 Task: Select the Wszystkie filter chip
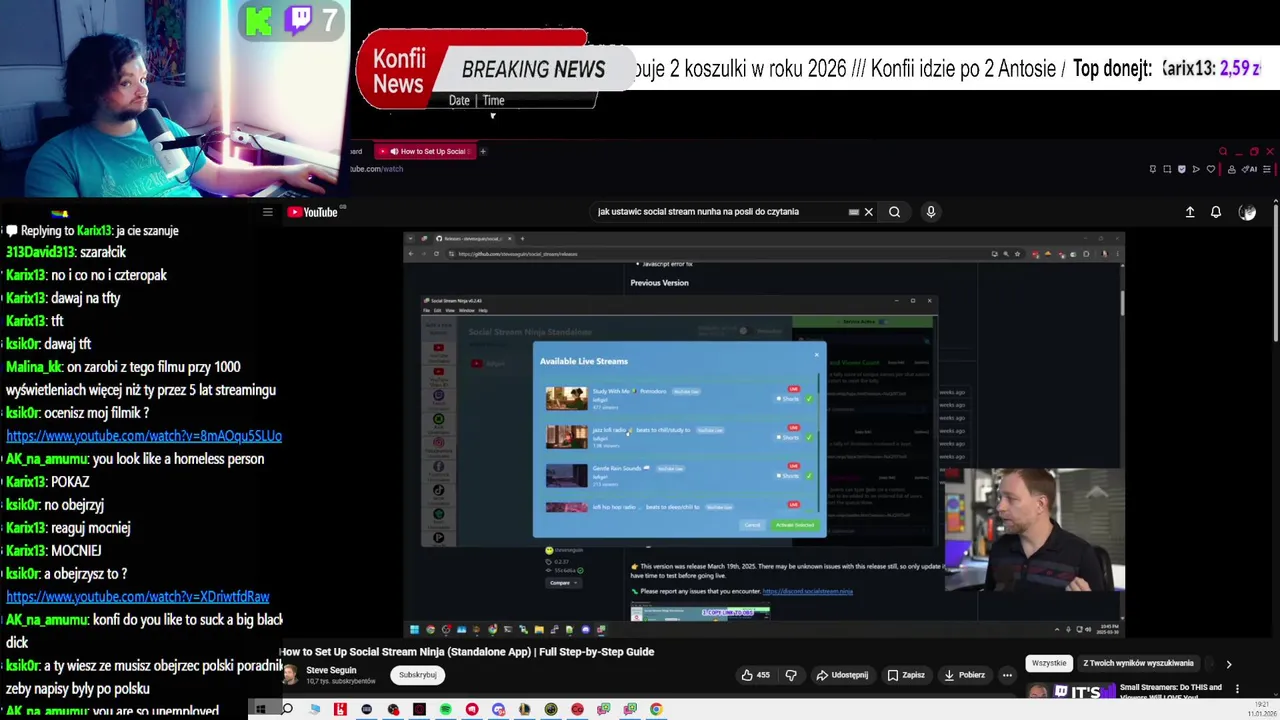point(1049,663)
